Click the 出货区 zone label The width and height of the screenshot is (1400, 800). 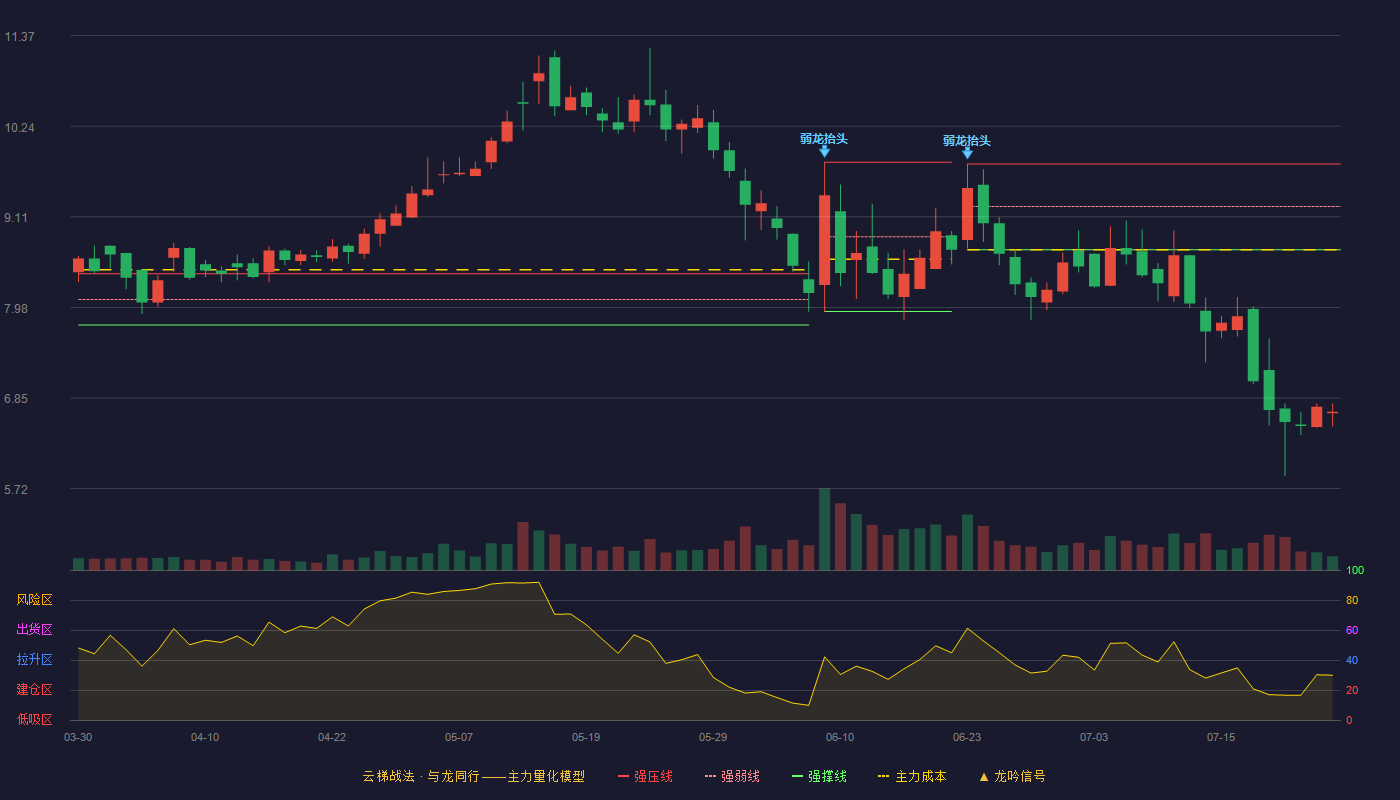point(34,630)
